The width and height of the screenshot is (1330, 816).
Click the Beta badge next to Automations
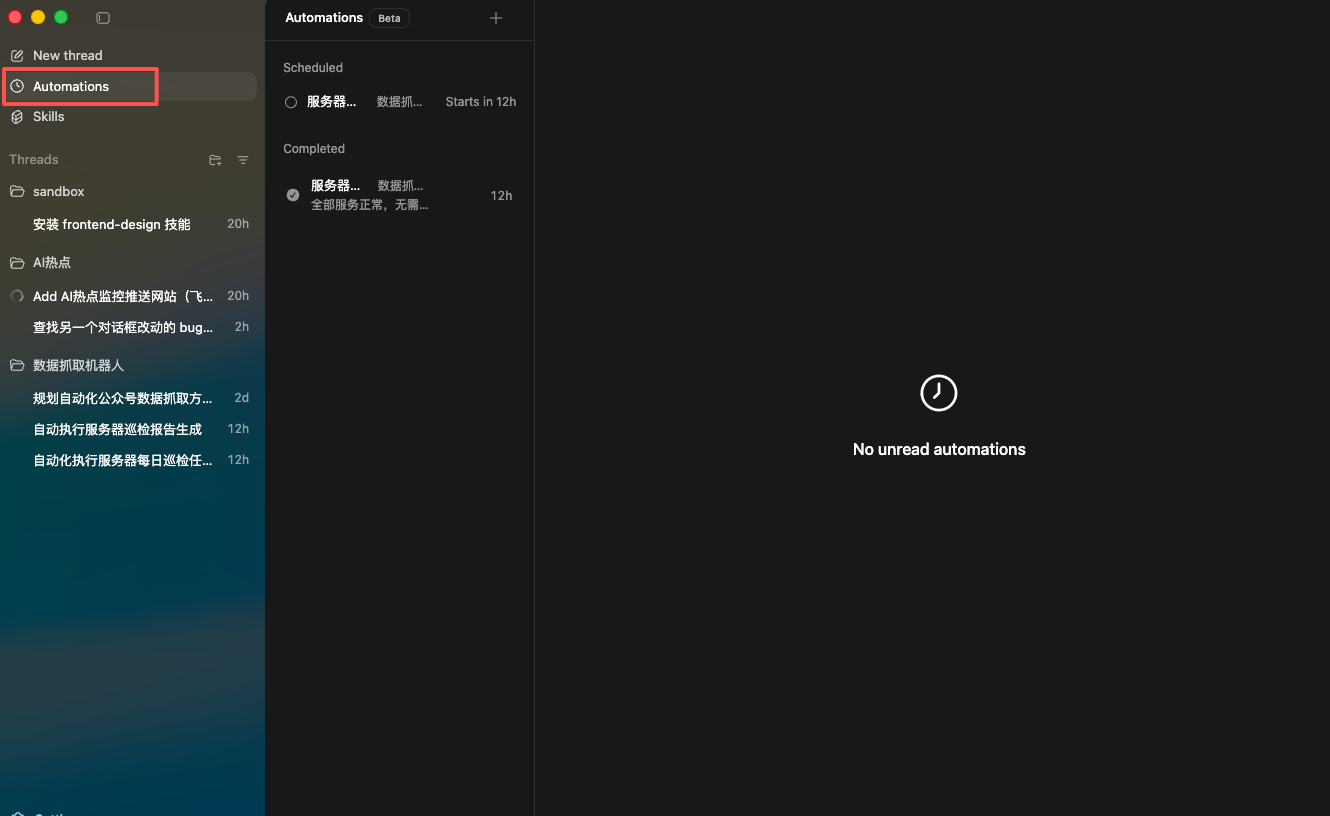pyautogui.click(x=389, y=17)
